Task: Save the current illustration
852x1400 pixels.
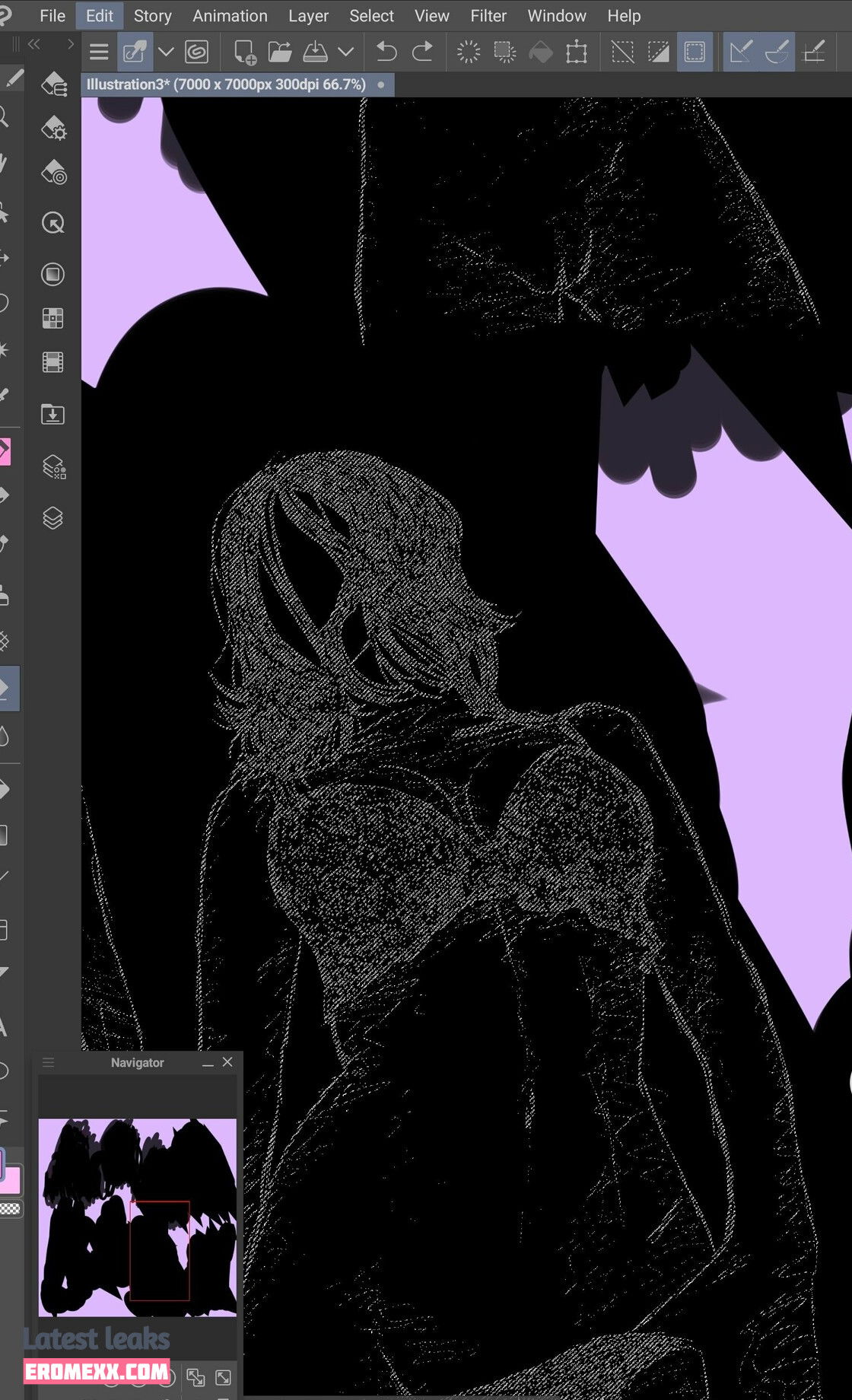Action: pyautogui.click(x=315, y=52)
